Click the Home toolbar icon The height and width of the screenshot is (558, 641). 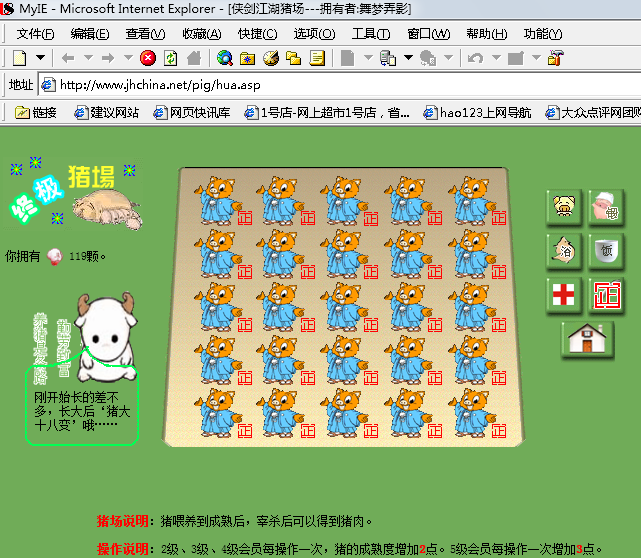coord(194,58)
